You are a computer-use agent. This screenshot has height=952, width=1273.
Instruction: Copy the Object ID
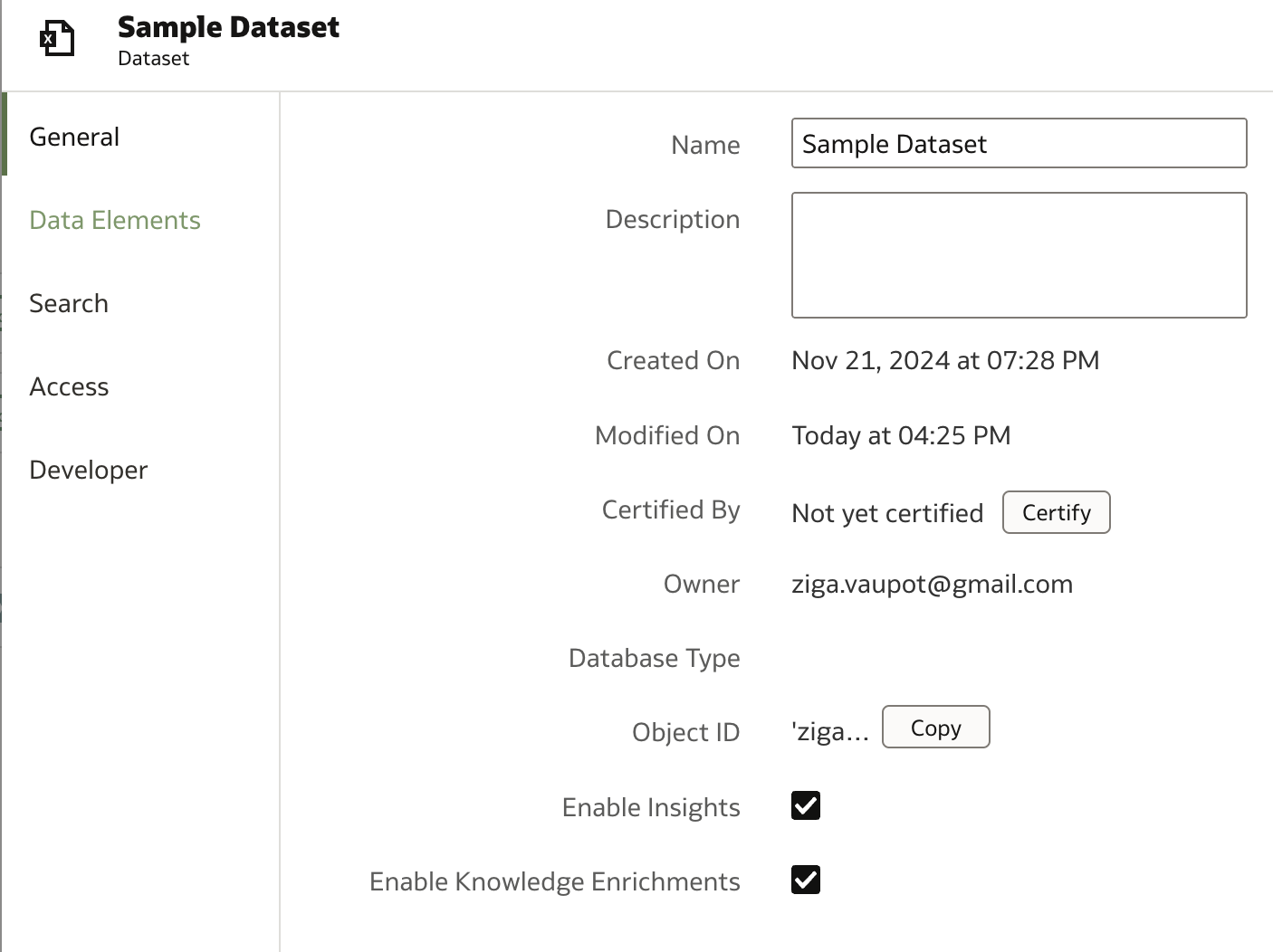click(x=935, y=727)
